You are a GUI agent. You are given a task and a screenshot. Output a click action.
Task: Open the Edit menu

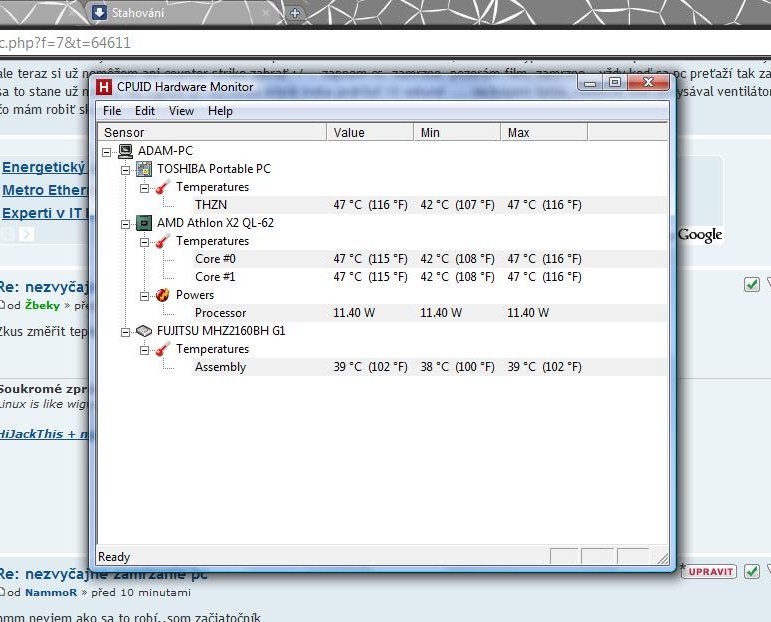(x=145, y=111)
